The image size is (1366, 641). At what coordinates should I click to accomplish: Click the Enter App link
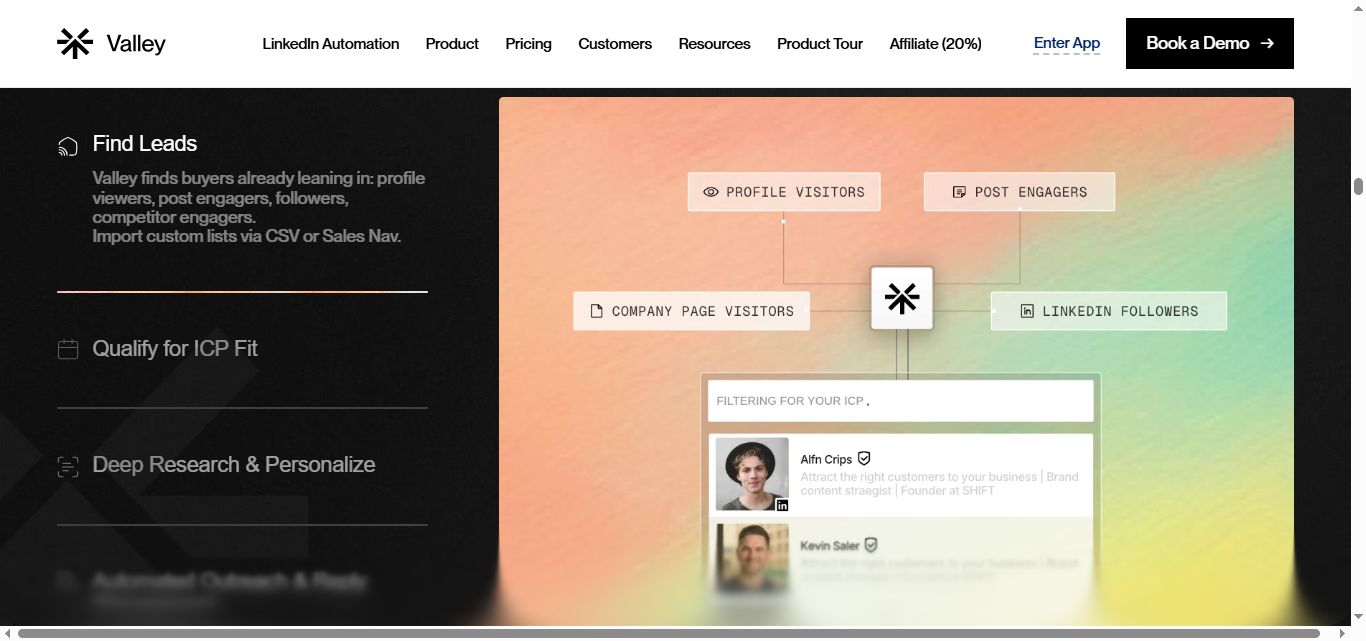click(1067, 43)
